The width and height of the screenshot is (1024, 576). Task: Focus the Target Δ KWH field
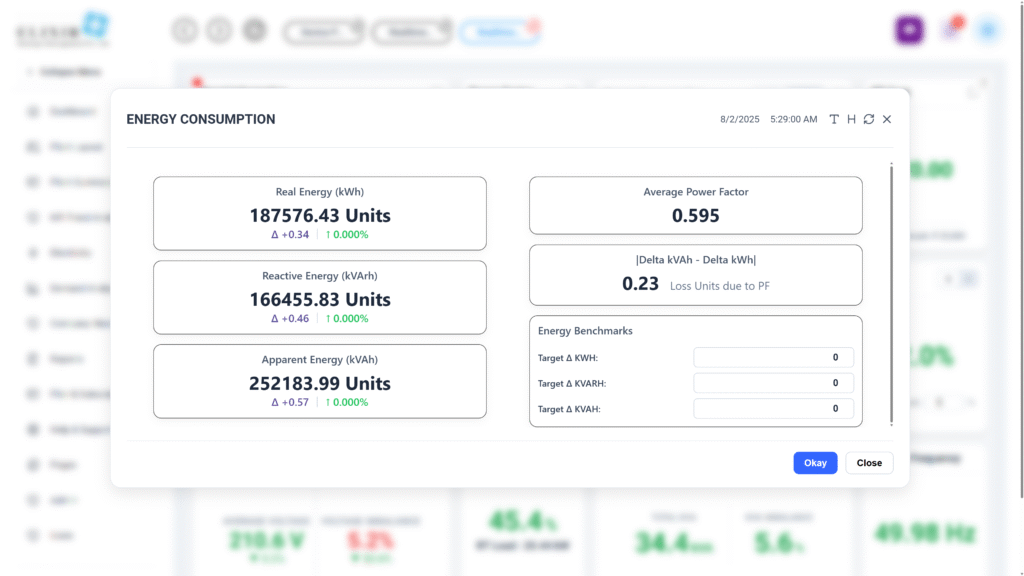click(773, 357)
